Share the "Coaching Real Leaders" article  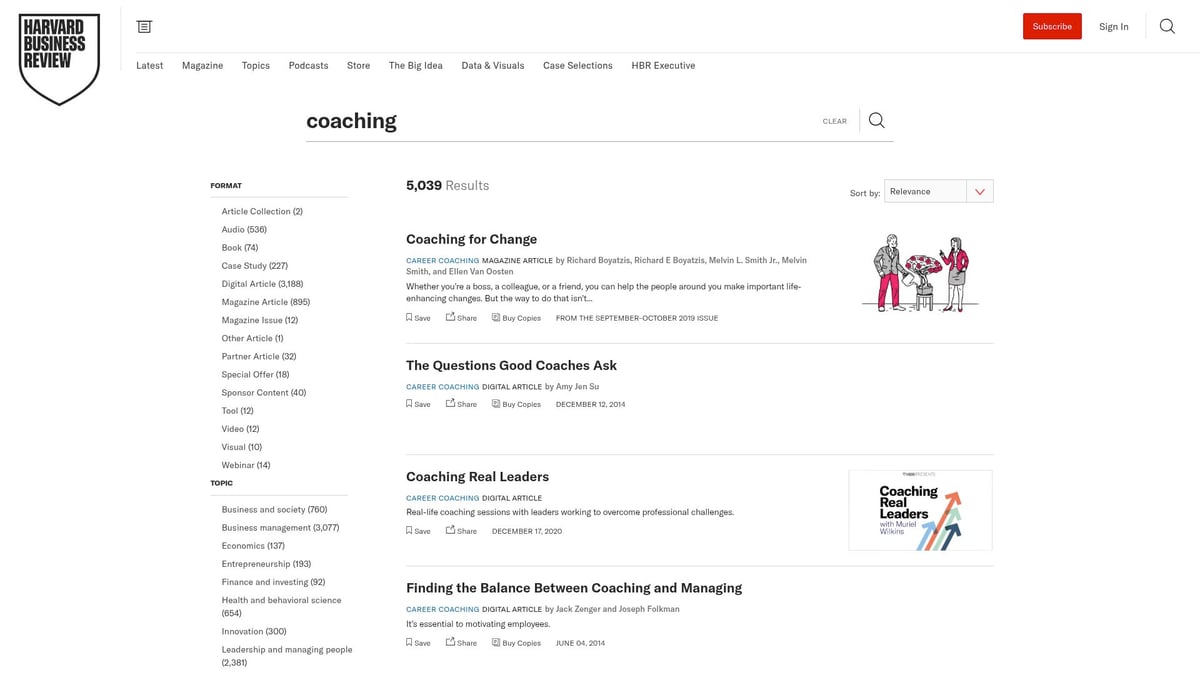(461, 530)
